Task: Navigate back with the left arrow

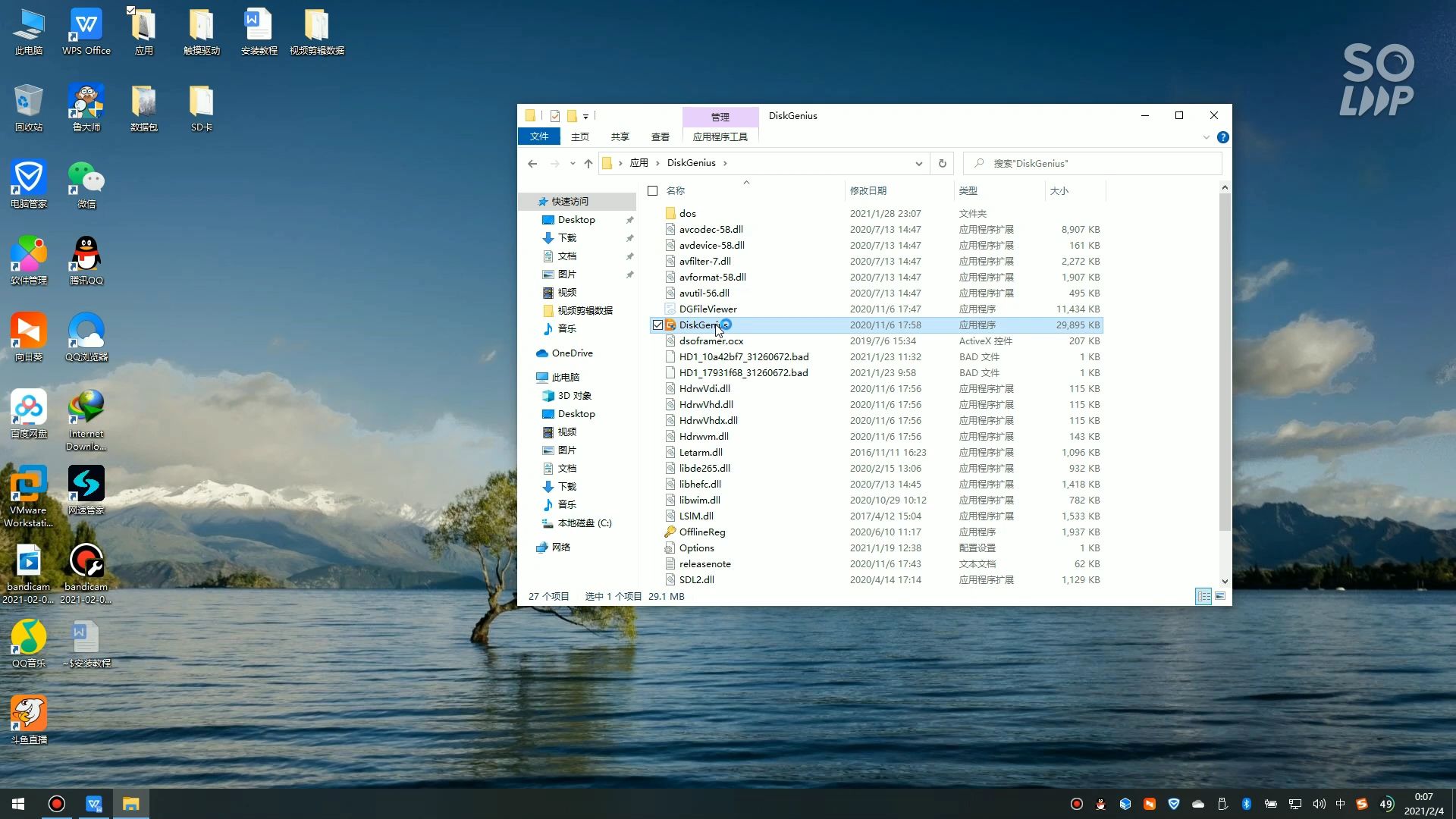Action: [x=532, y=163]
